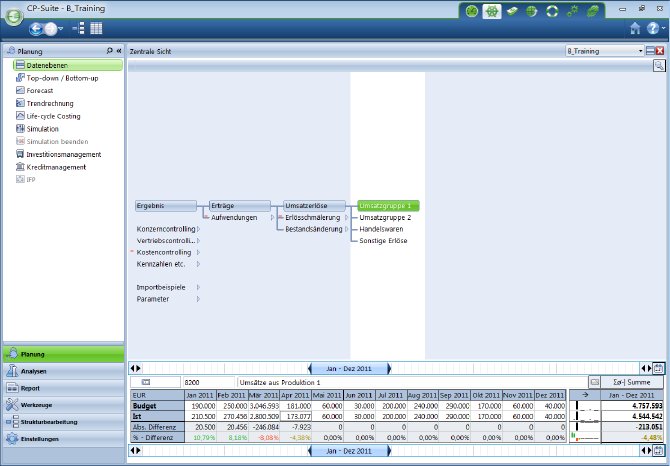This screenshot has height=466, width=670.
Task: Open the green leaf module icon
Action: pos(593,12)
